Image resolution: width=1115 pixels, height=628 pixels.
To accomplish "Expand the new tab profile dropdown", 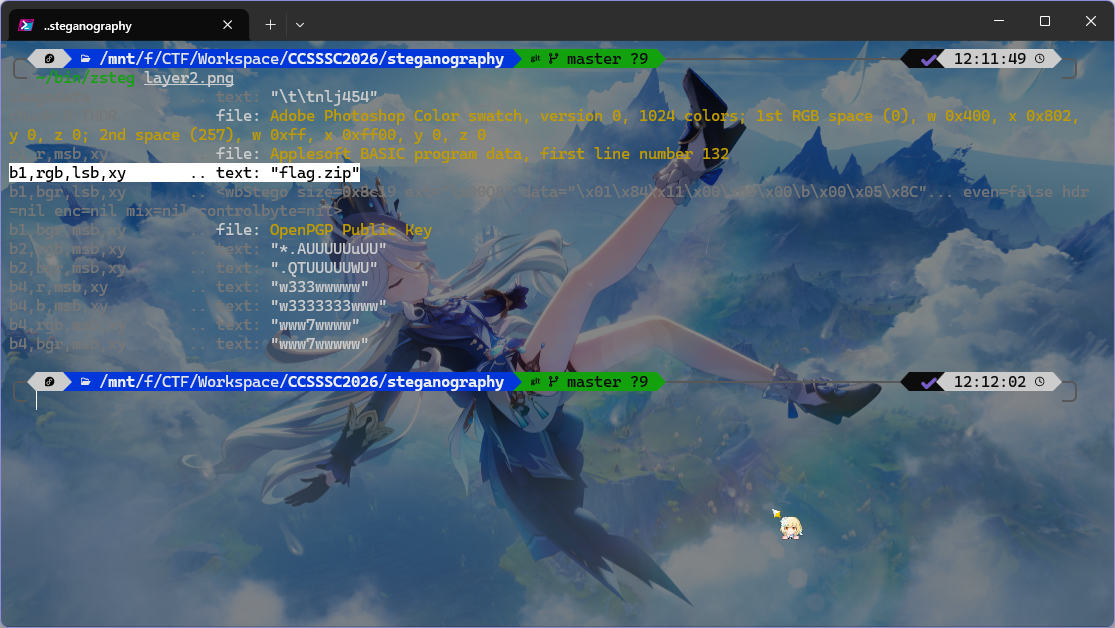I will (x=300, y=24).
